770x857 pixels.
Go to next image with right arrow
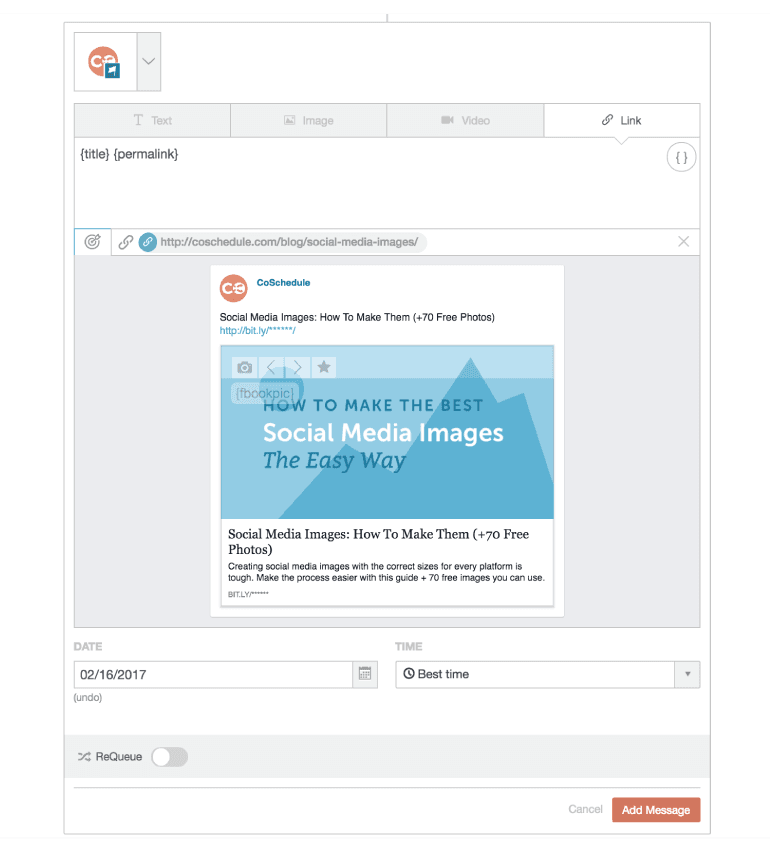pos(297,367)
